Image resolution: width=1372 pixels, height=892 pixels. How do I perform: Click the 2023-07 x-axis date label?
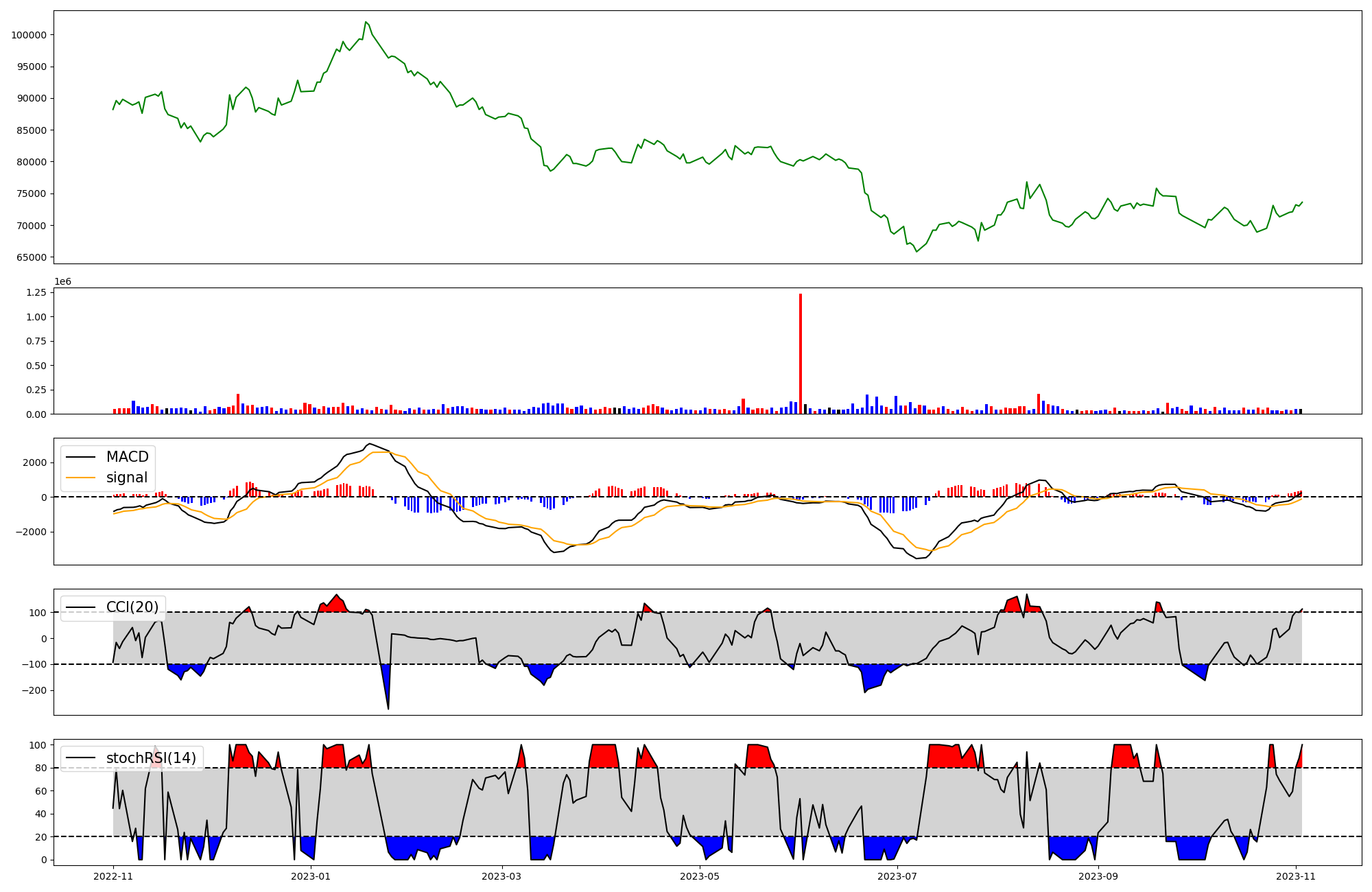coord(897,876)
